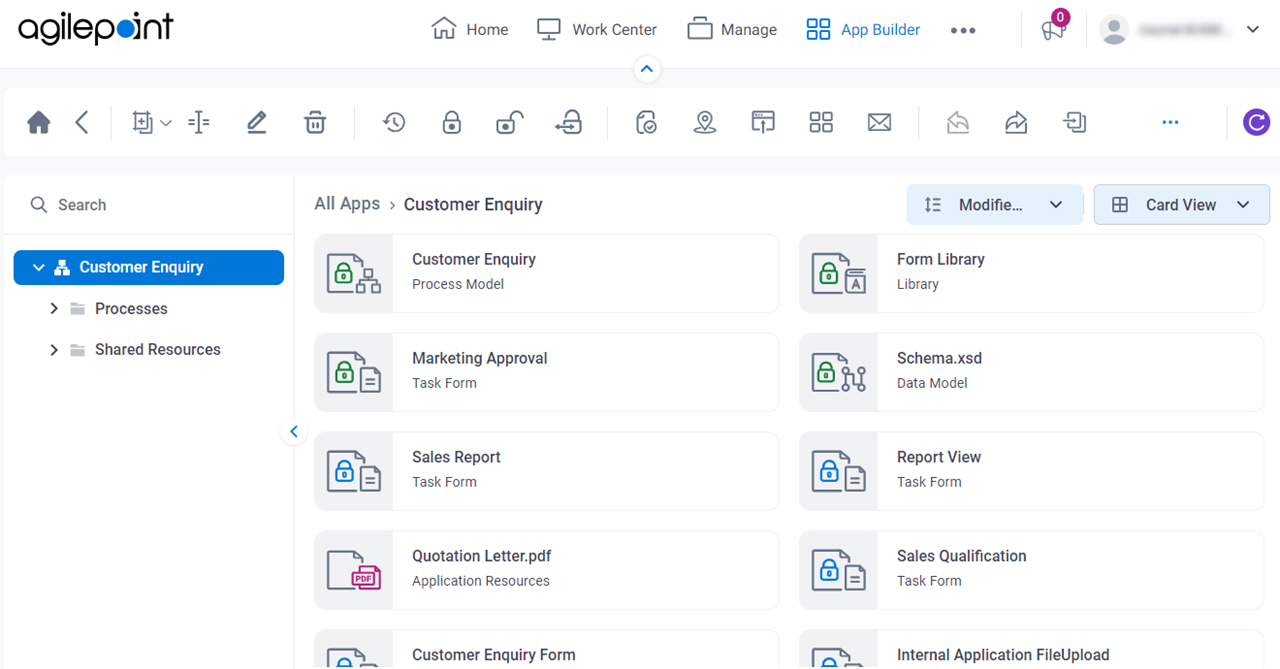The width and height of the screenshot is (1280, 669).
Task: Click the location pin icon
Action: (705, 123)
